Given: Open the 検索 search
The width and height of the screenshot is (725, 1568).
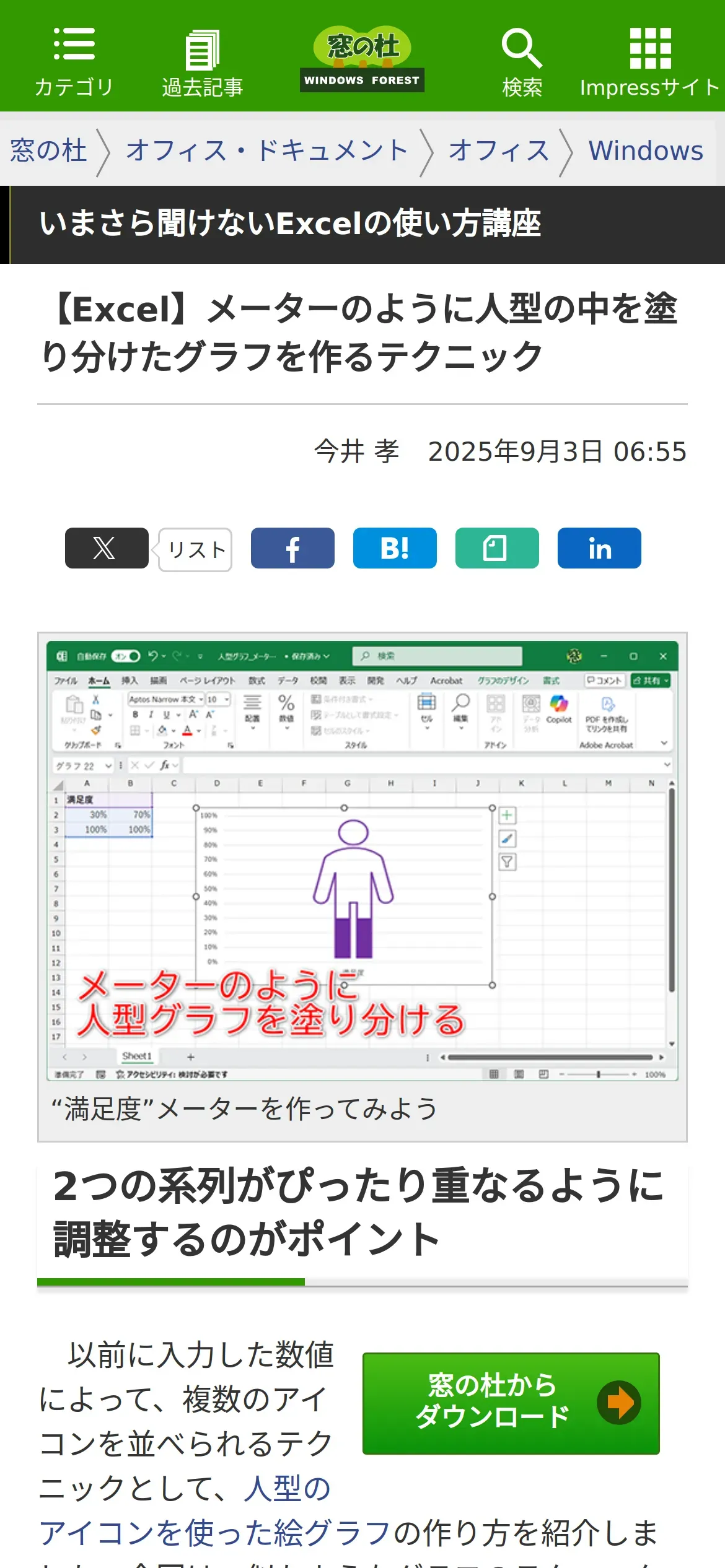Looking at the screenshot, I should [522, 63].
